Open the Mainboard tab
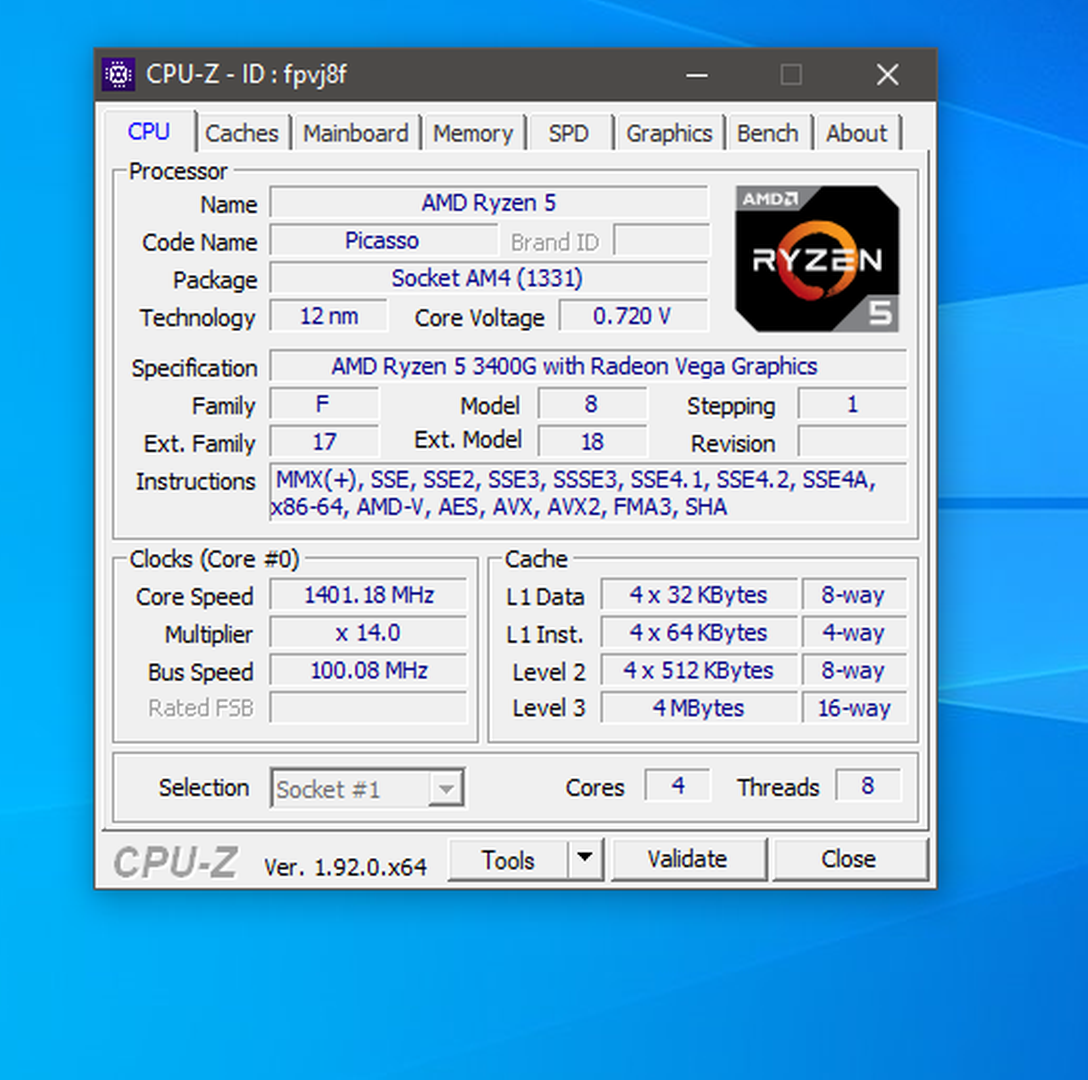Image resolution: width=1088 pixels, height=1080 pixels. (x=355, y=133)
